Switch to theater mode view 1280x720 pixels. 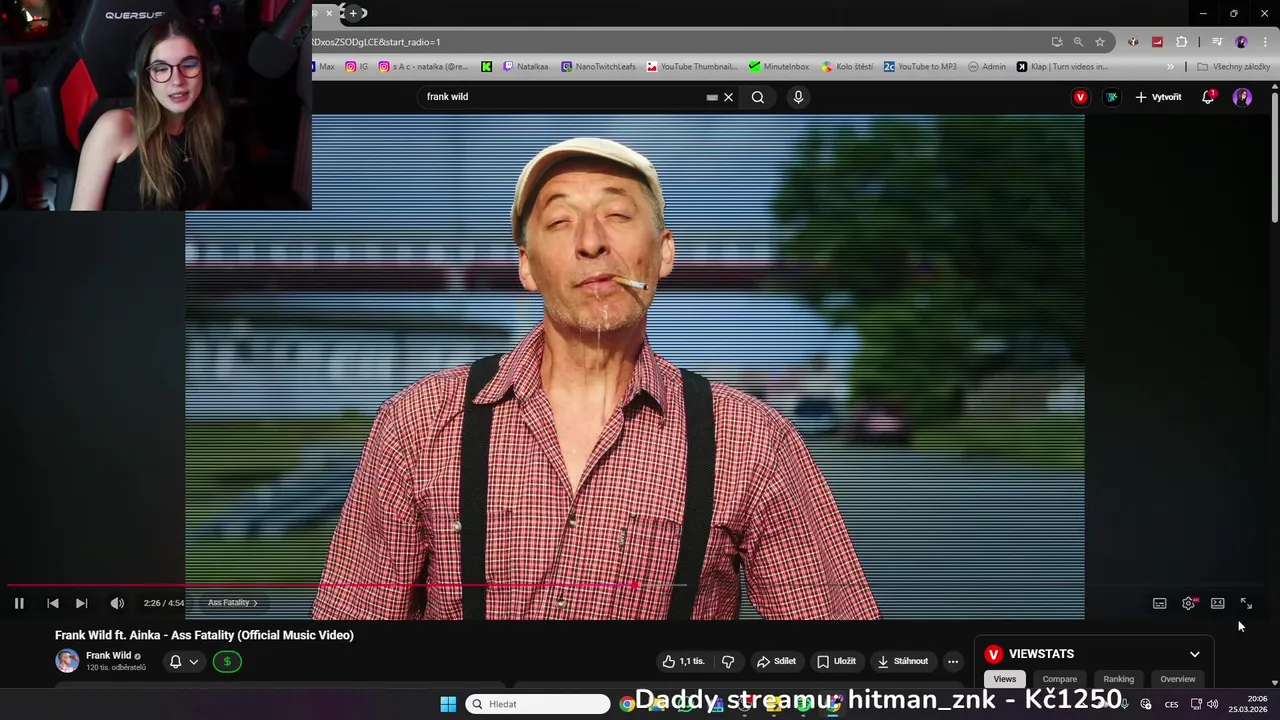(1218, 603)
